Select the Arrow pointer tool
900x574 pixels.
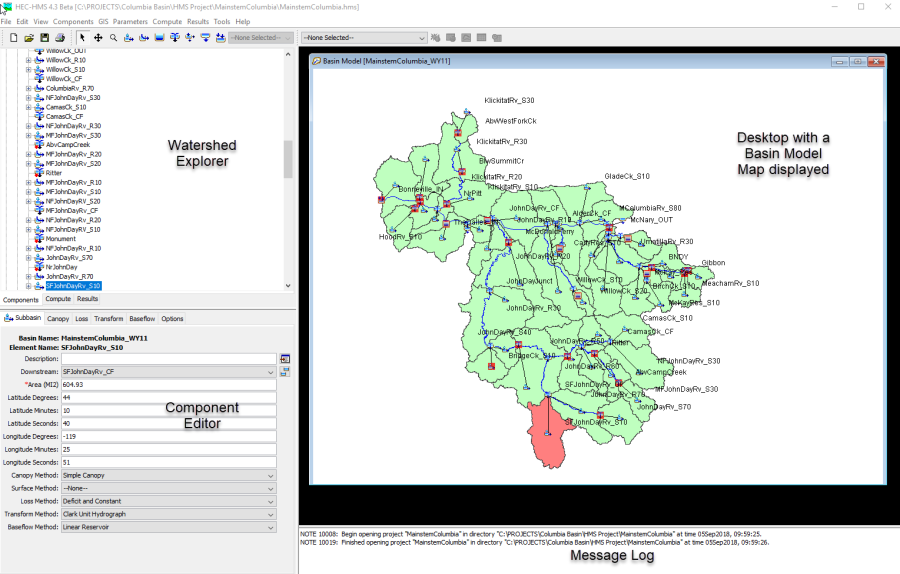pyautogui.click(x=82, y=38)
